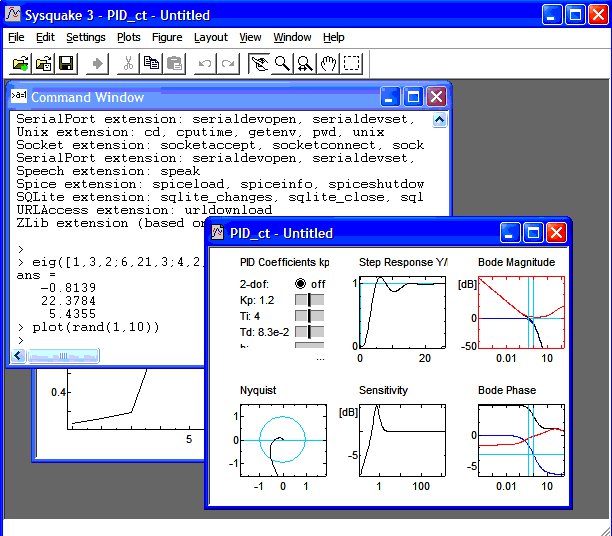Click the Command Window horizontal scrollbar thumb
This screenshot has width=612, height=536.
coord(63,356)
